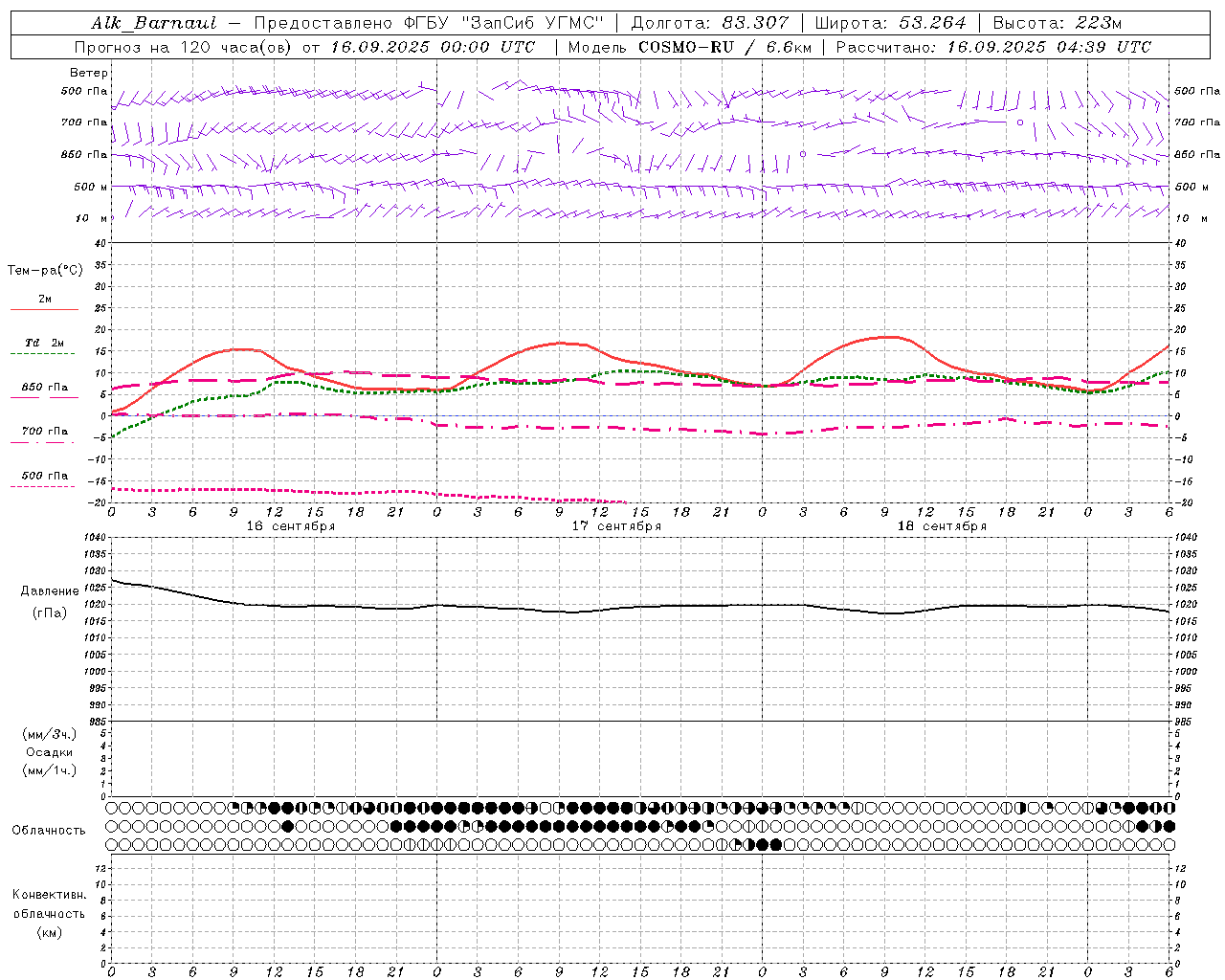Click the Облачность cloud cover label
This screenshot has height=980, width=1225.
pyautogui.click(x=49, y=831)
